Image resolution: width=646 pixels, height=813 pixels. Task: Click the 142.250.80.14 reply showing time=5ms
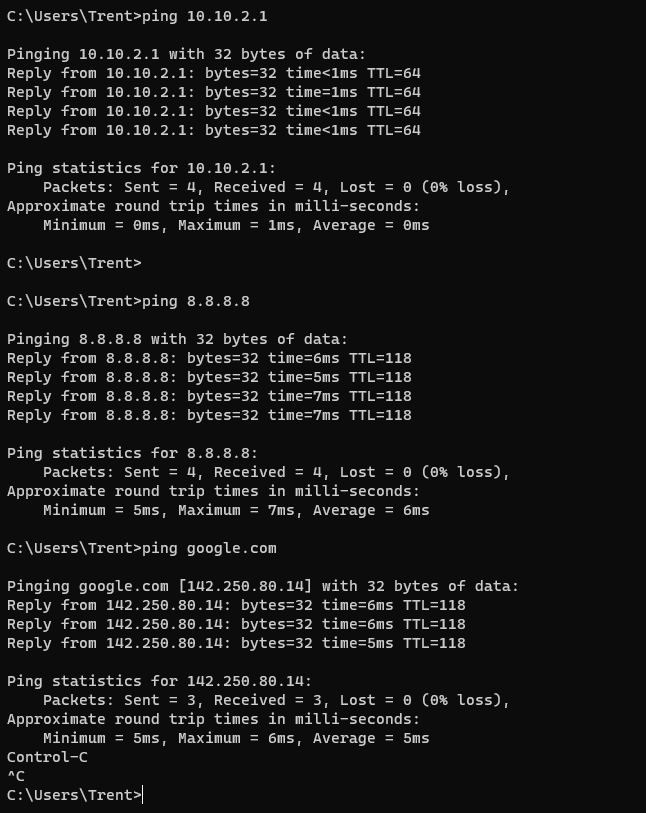[x=236, y=643]
